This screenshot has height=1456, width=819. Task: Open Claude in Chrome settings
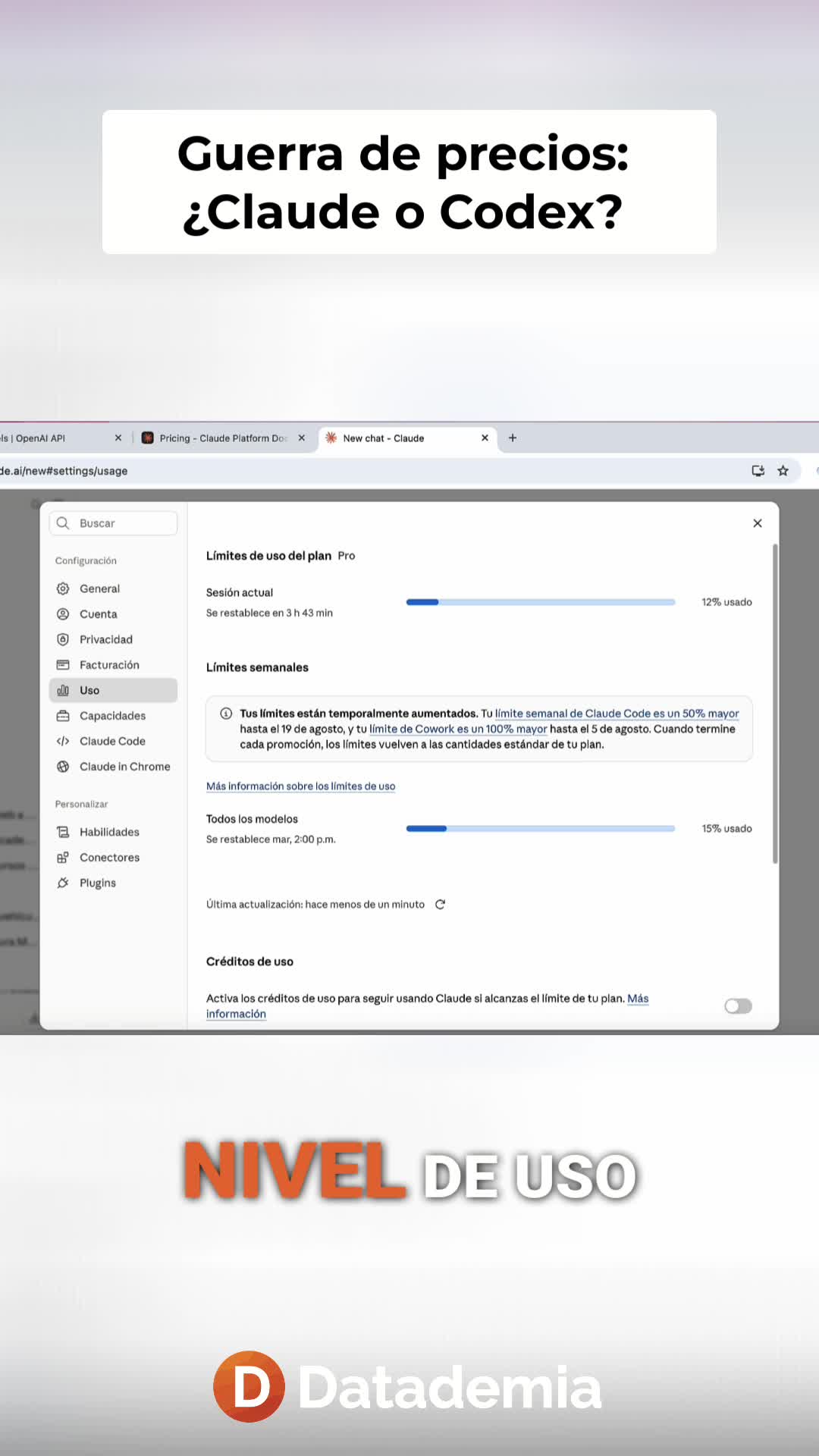[113, 767]
